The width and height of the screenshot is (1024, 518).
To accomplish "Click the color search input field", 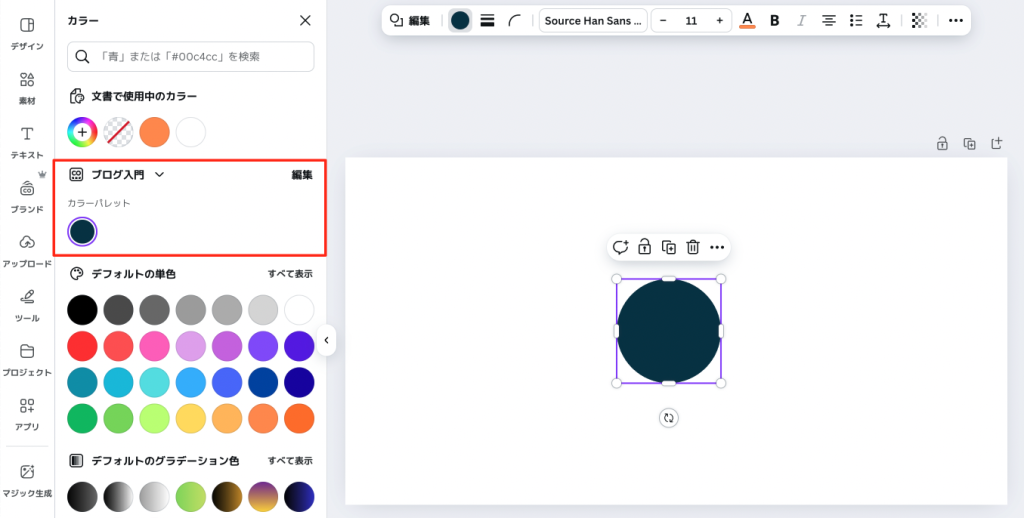I will [x=190, y=57].
